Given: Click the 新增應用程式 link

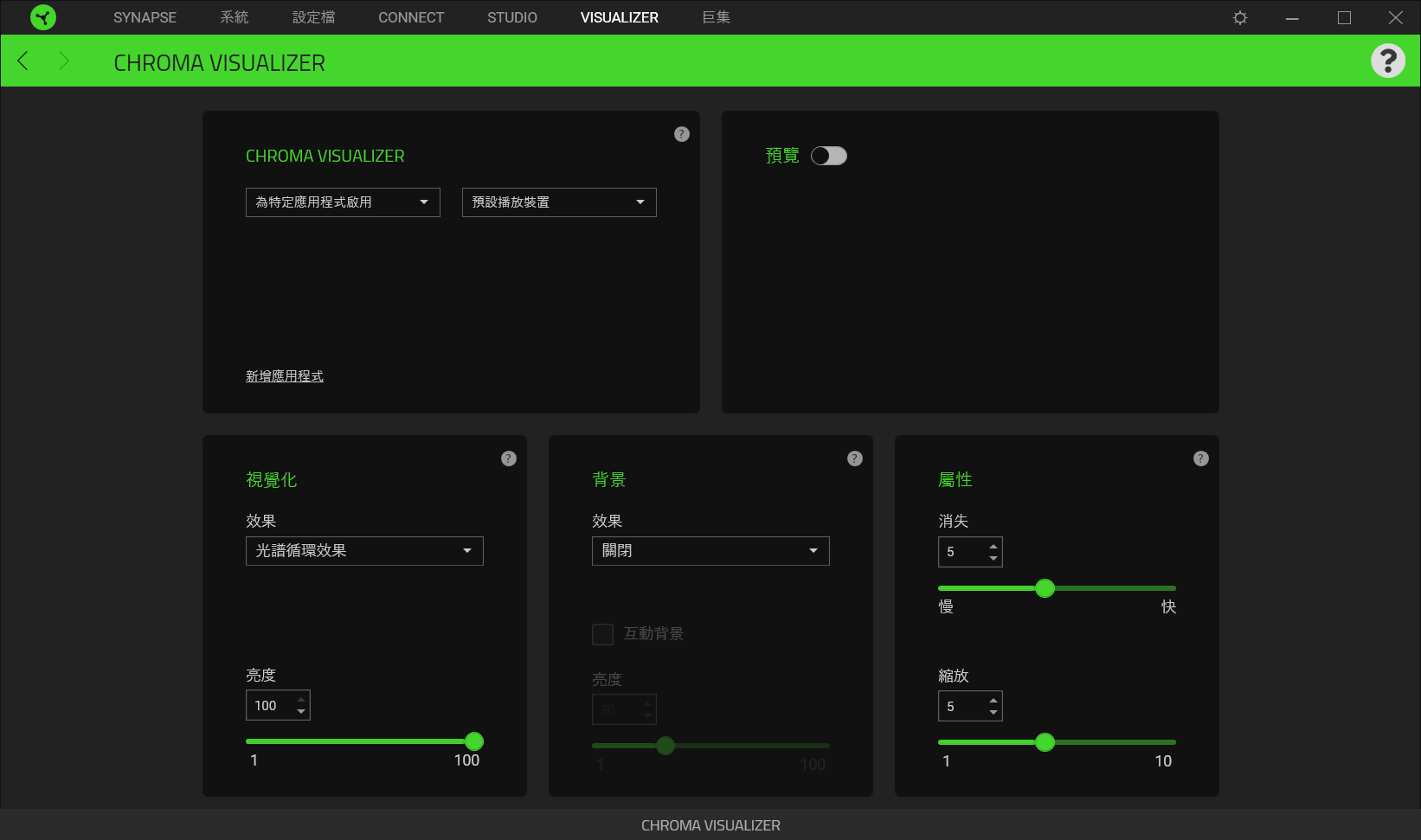Looking at the screenshot, I should pos(284,376).
